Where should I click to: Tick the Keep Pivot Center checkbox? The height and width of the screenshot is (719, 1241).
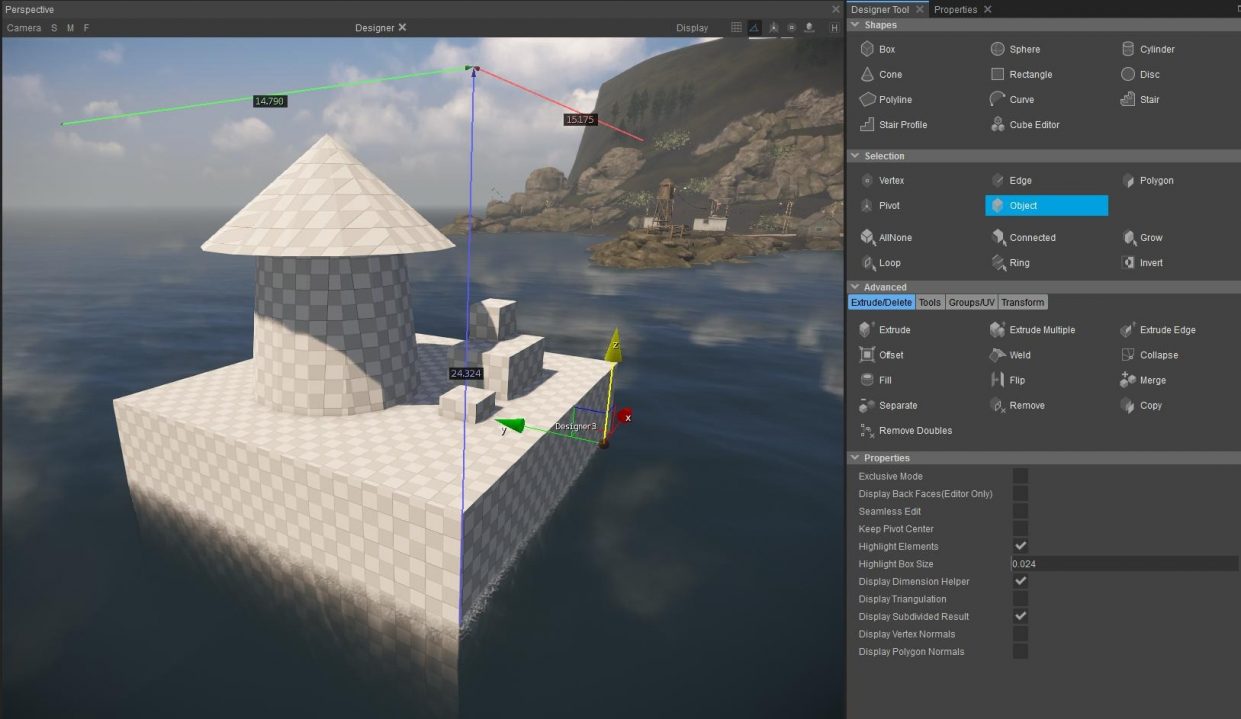(1020, 528)
